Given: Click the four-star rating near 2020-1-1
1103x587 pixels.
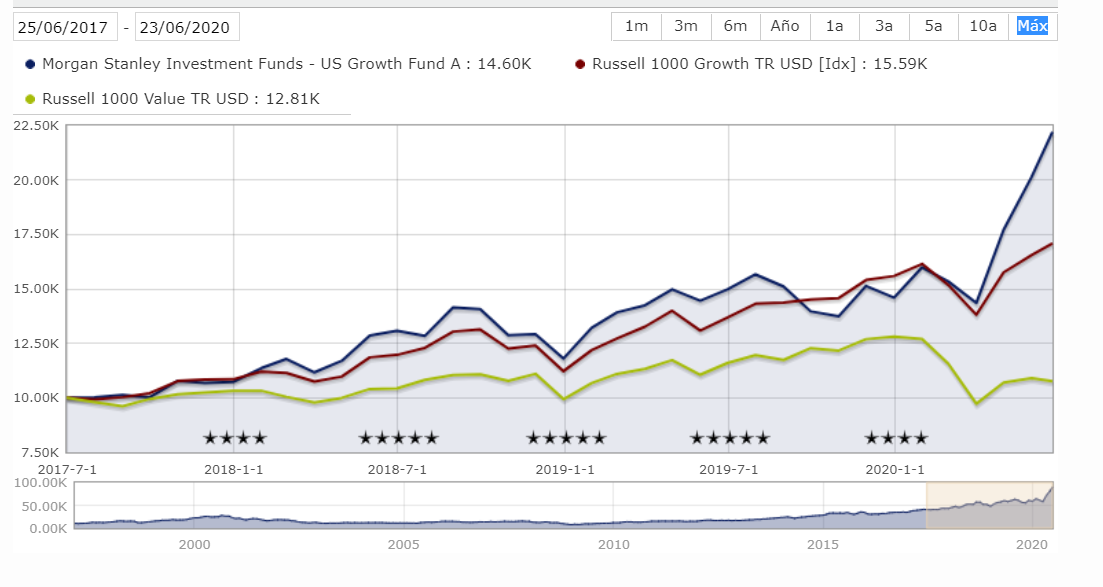Looking at the screenshot, I should pyautogui.click(x=896, y=438).
